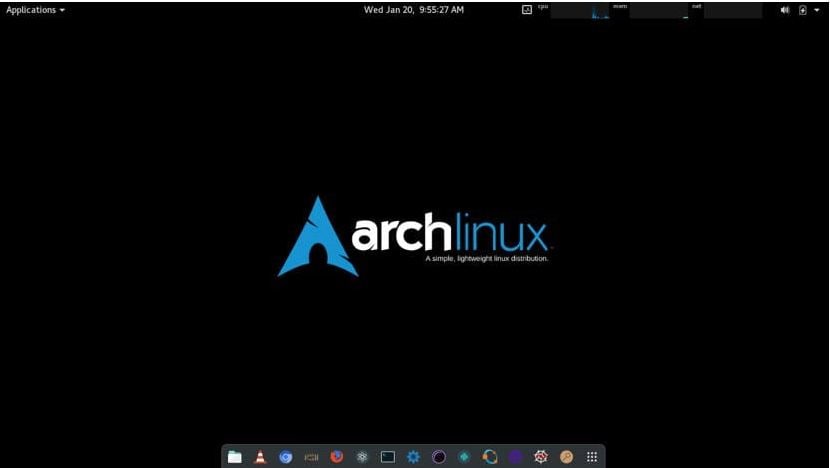
Task: Open the fourth dock app, beside Chromium
Action: coord(311,456)
